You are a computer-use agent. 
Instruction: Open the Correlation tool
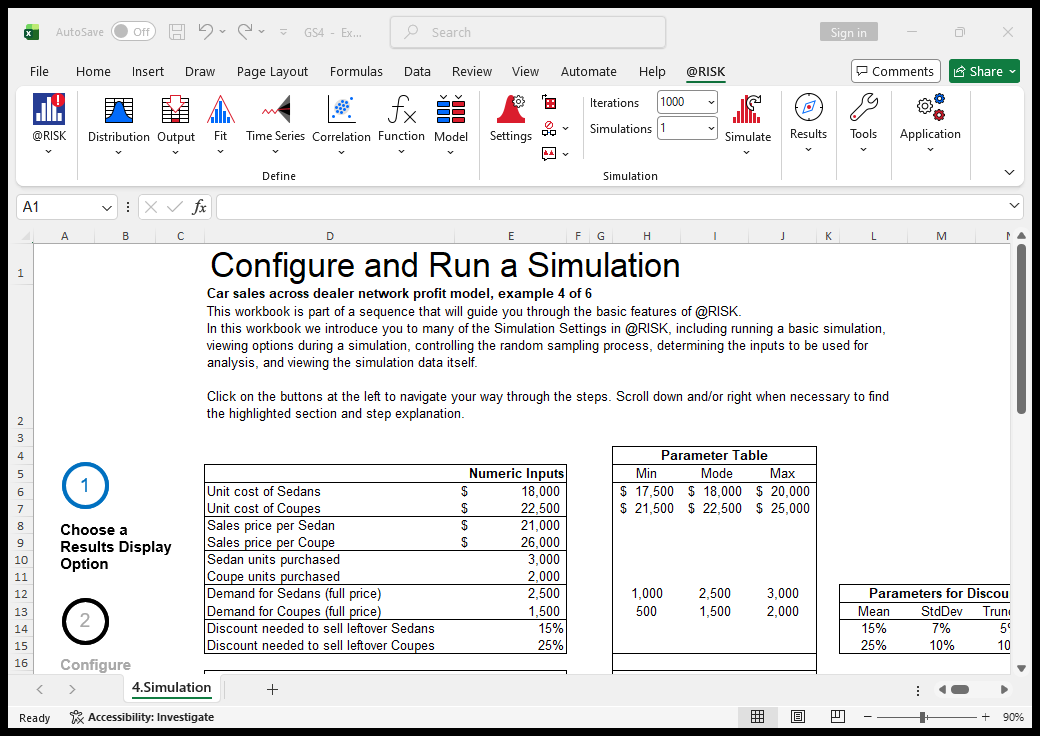[342, 125]
